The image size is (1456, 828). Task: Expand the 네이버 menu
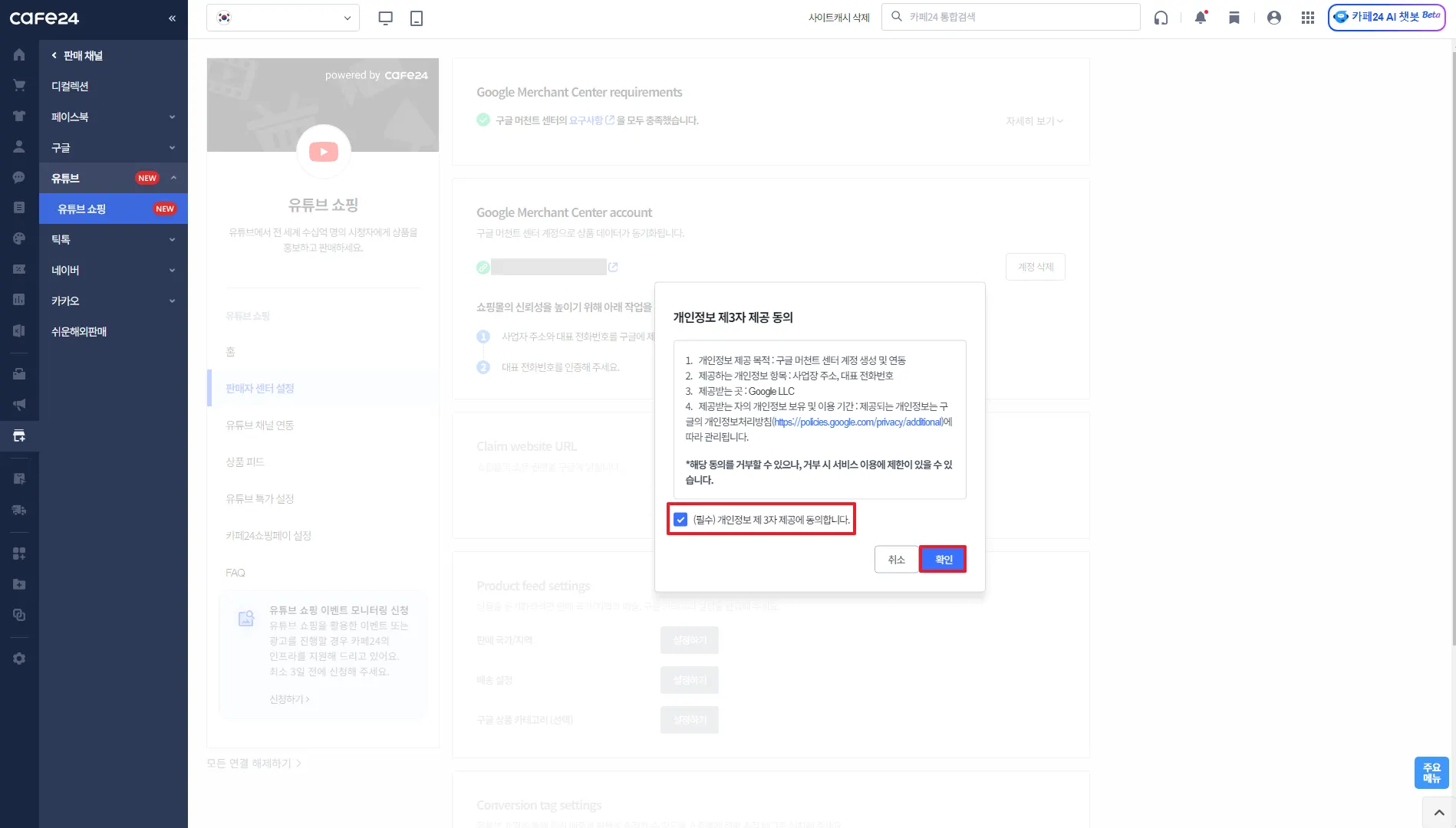[x=114, y=270]
